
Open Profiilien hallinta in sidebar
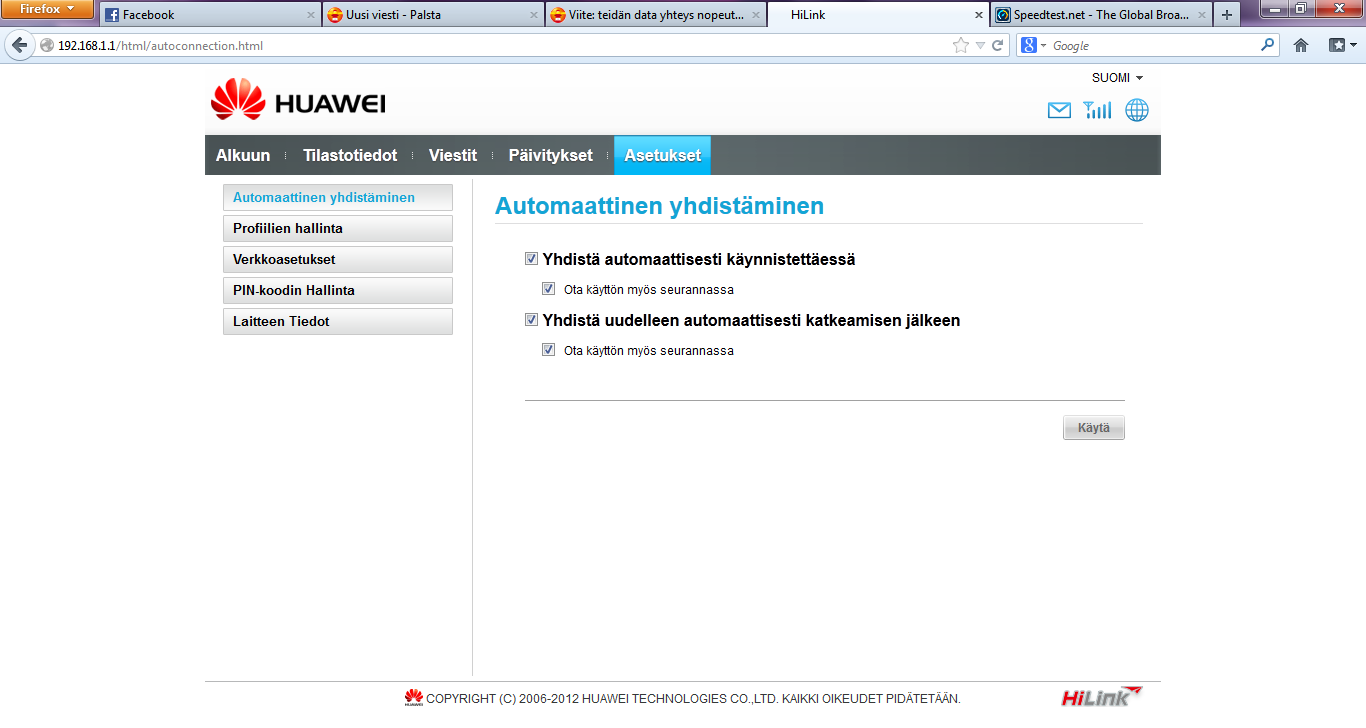[x=338, y=228]
